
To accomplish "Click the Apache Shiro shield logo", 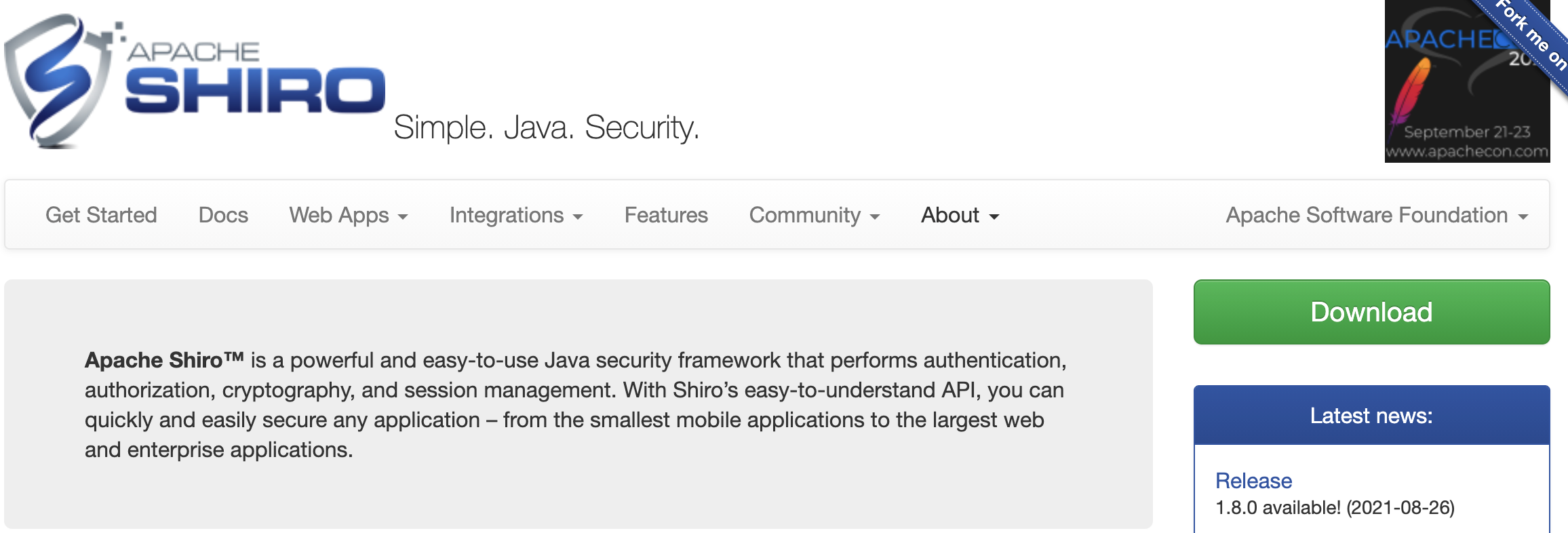I will point(58,81).
